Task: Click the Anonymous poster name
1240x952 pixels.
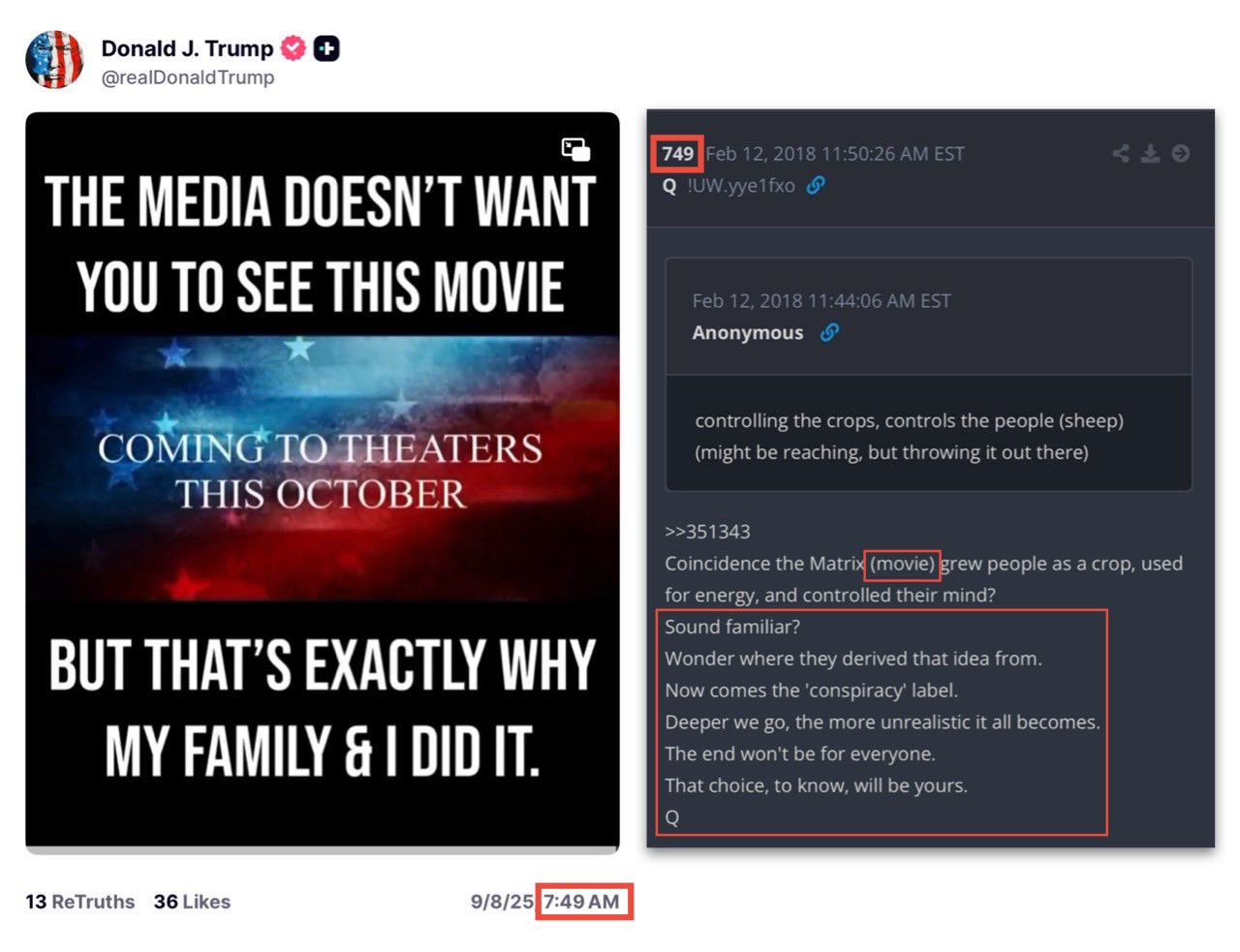Action: 748,332
